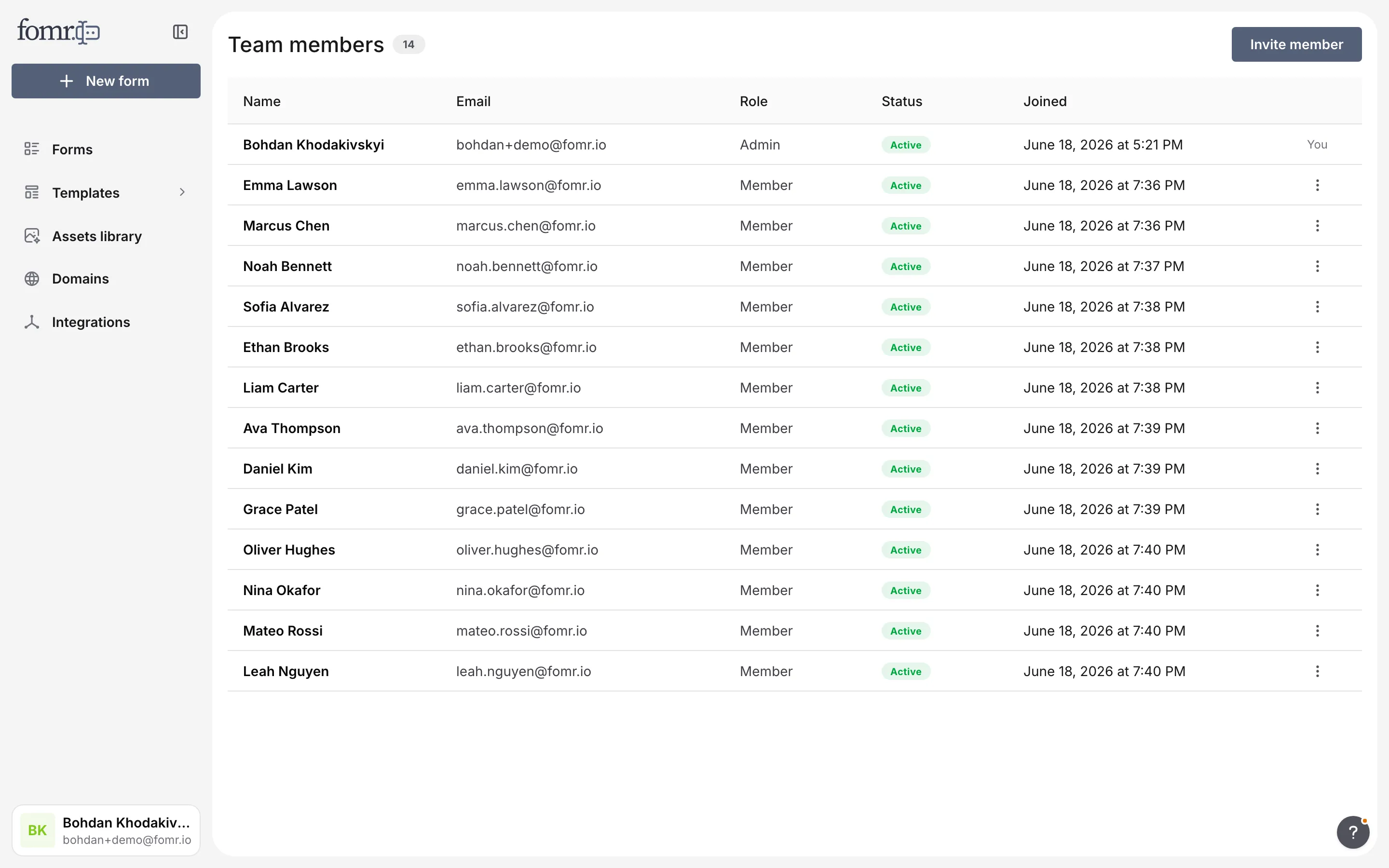Click Active status badge for Noah Bennett
Viewport: 1389px width, 868px height.
click(906, 266)
